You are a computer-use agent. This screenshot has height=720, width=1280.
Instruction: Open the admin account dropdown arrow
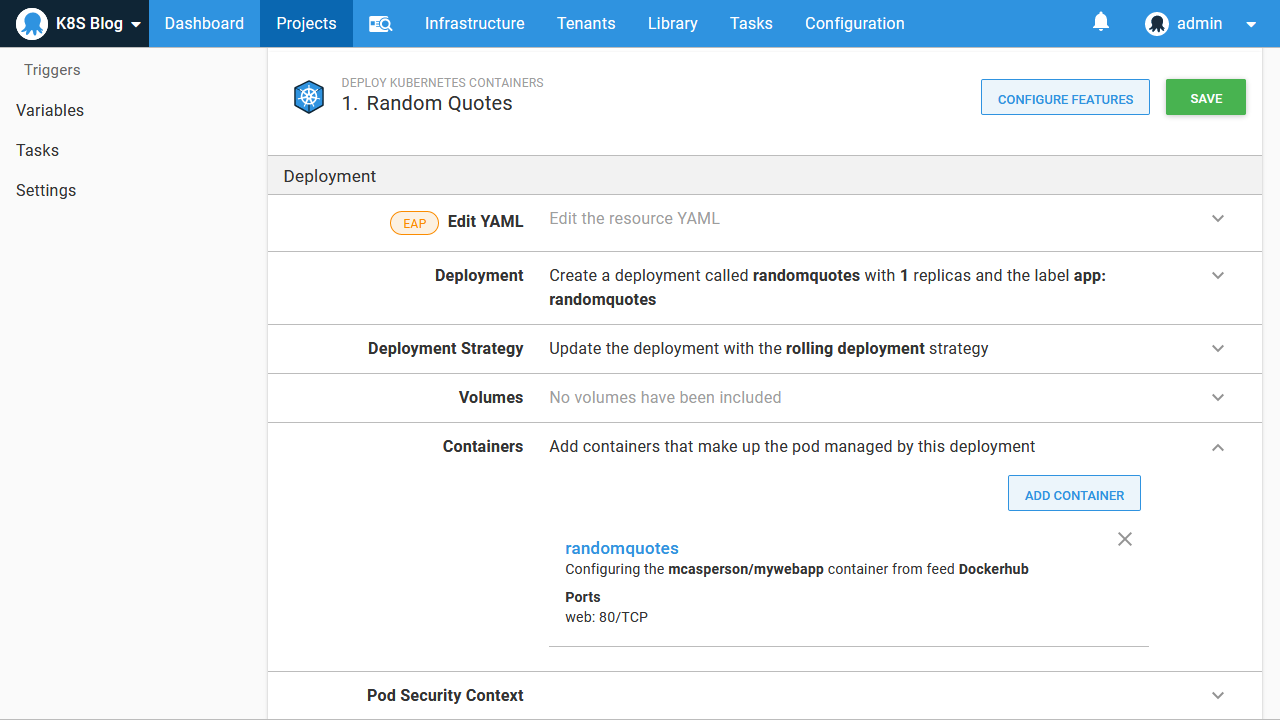coord(1251,25)
